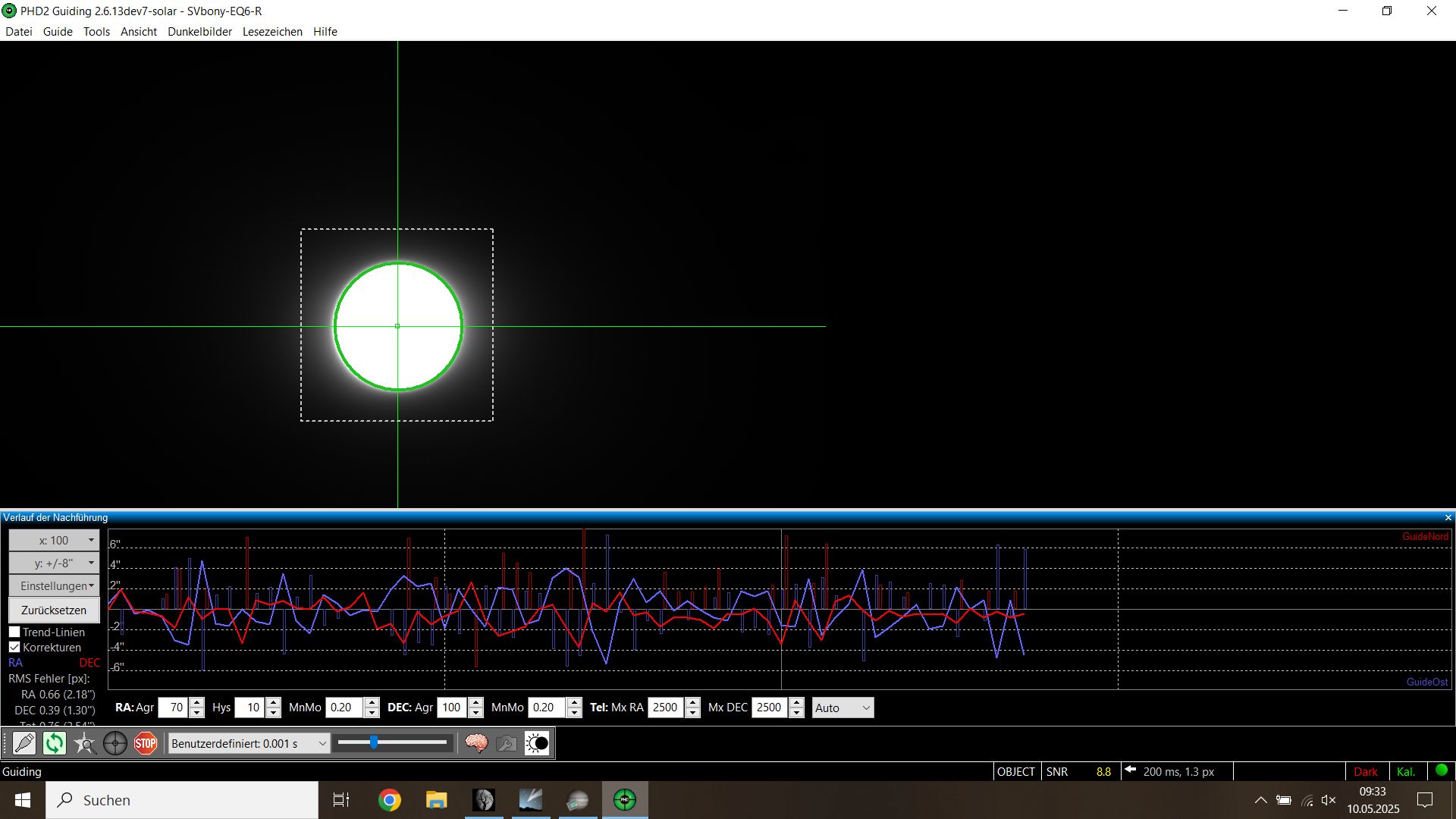Decrease RA Agr value with down arrow
The width and height of the screenshot is (1456, 819).
point(197,713)
